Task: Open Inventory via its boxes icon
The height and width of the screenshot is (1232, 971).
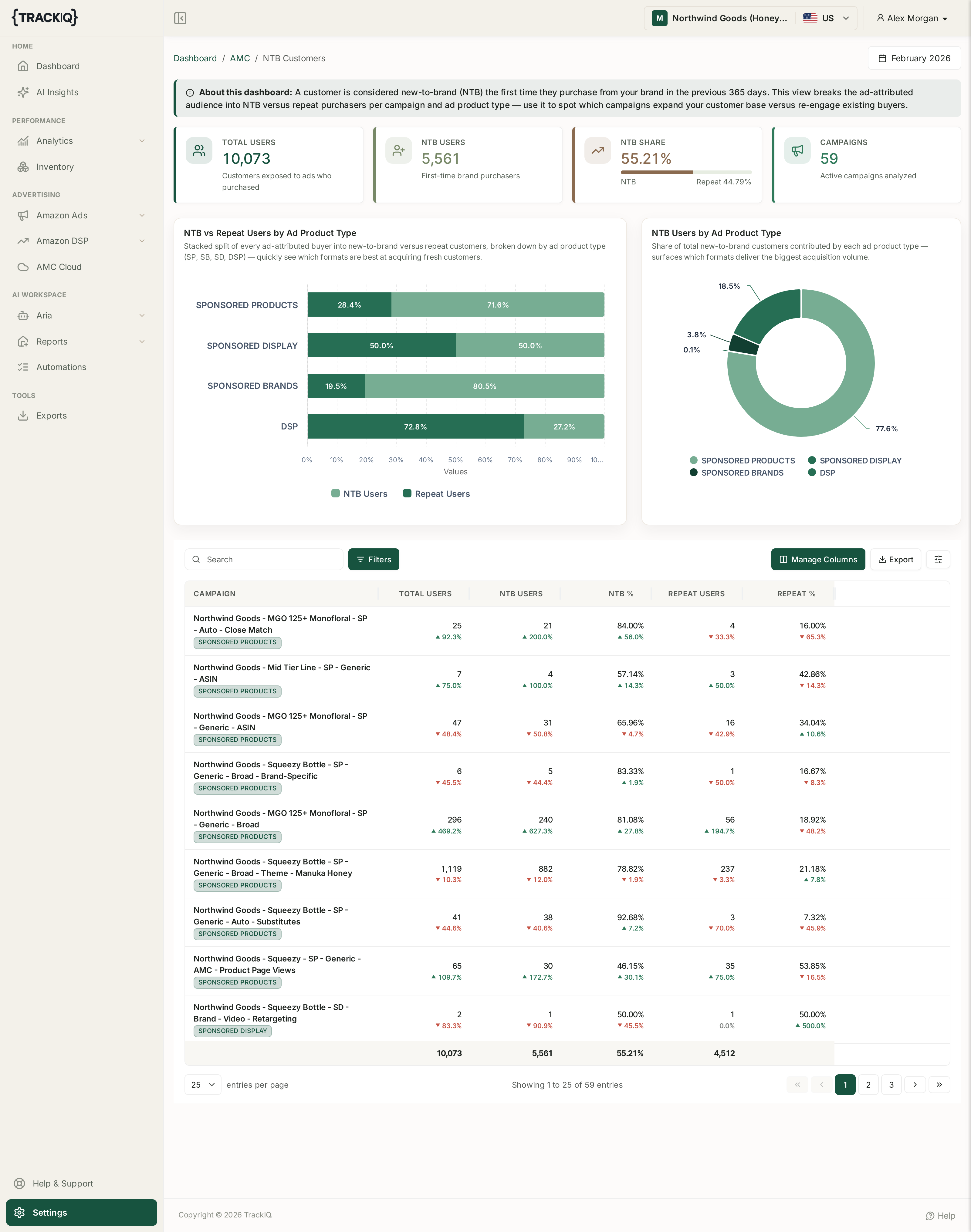Action: (x=23, y=167)
